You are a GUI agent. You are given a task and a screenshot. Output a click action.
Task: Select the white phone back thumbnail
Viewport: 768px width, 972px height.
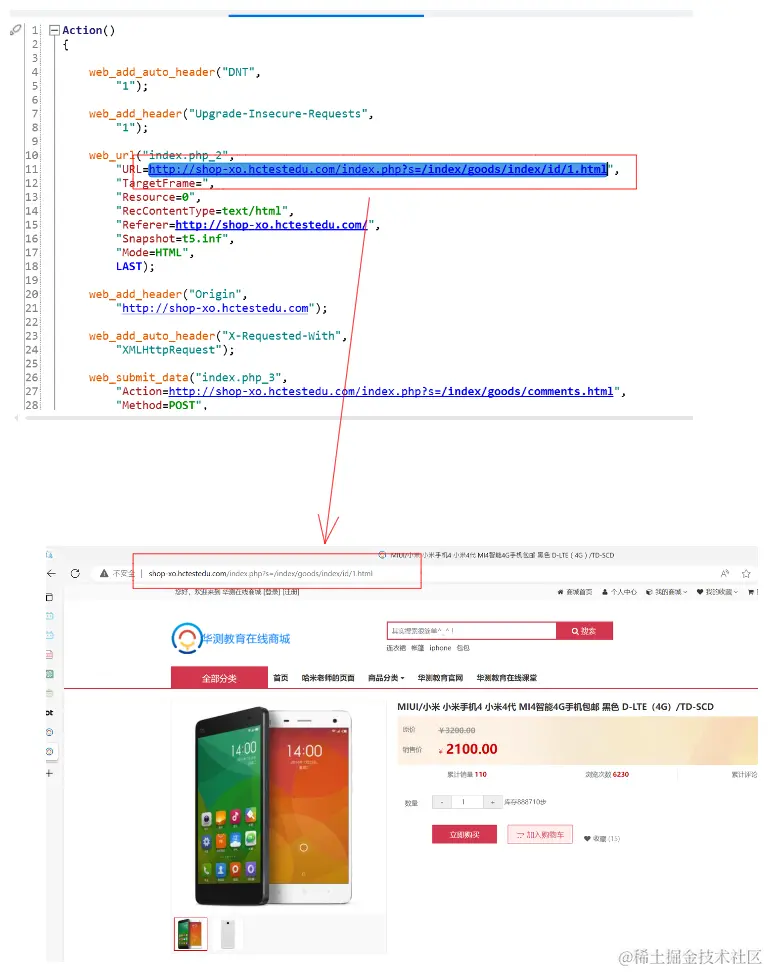227,934
